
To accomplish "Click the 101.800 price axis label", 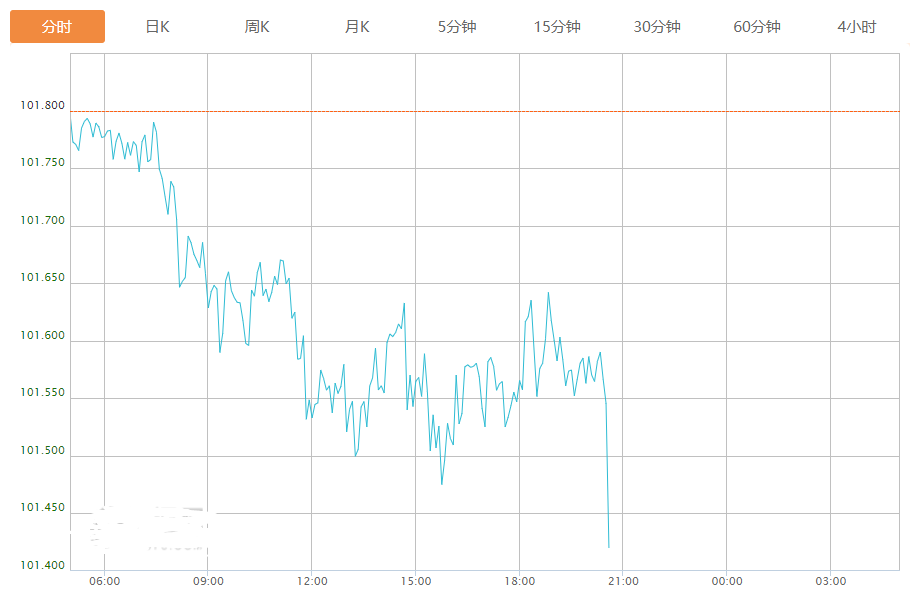I will 42,106.
